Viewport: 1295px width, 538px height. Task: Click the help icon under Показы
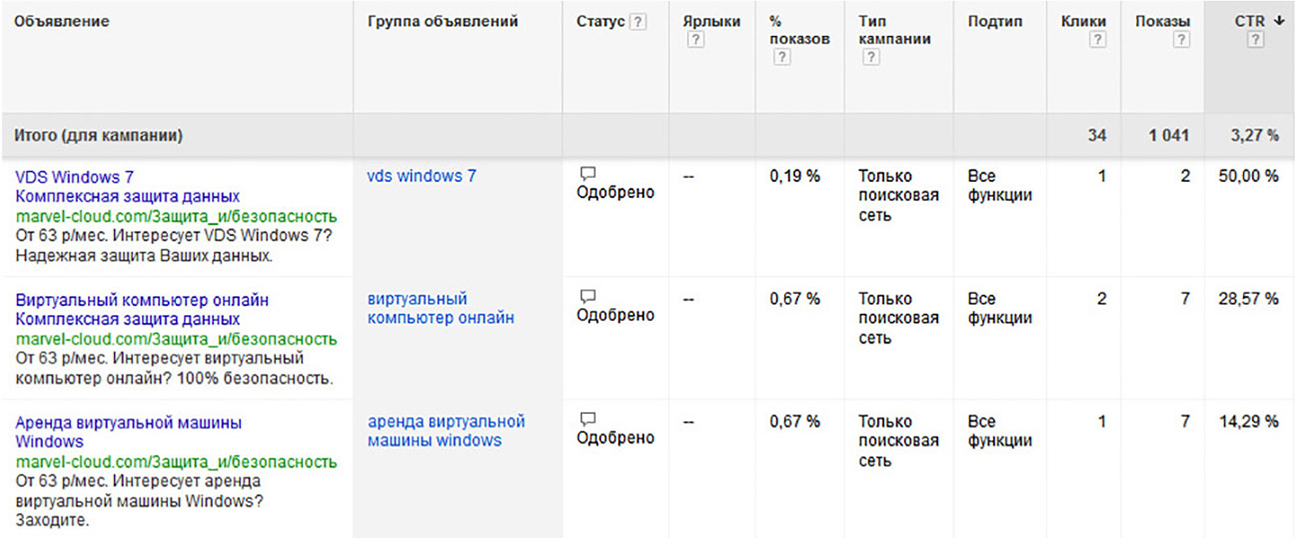[1182, 40]
